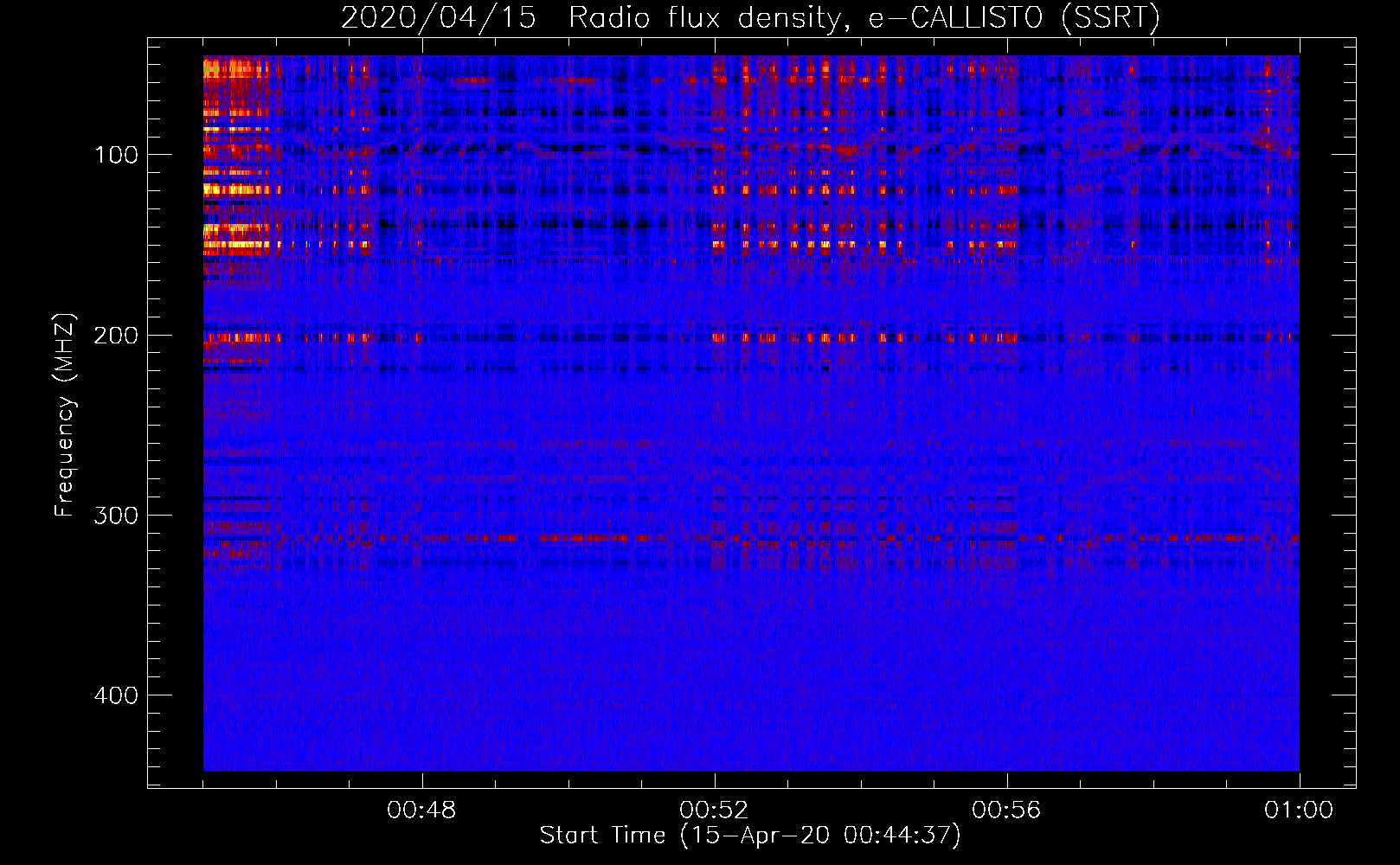Click the 300 frequency tick label
Image resolution: width=1400 pixels, height=865 pixels.
(x=116, y=516)
